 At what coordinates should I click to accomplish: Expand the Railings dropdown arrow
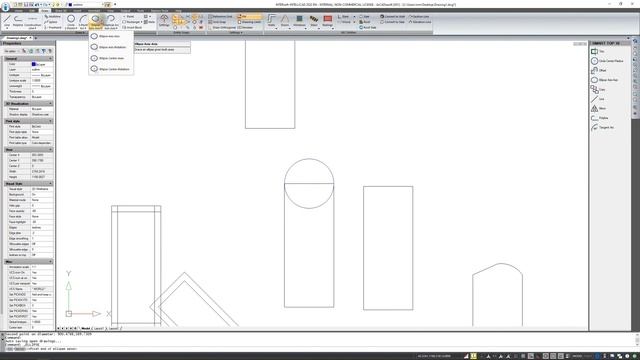(x=332, y=29)
